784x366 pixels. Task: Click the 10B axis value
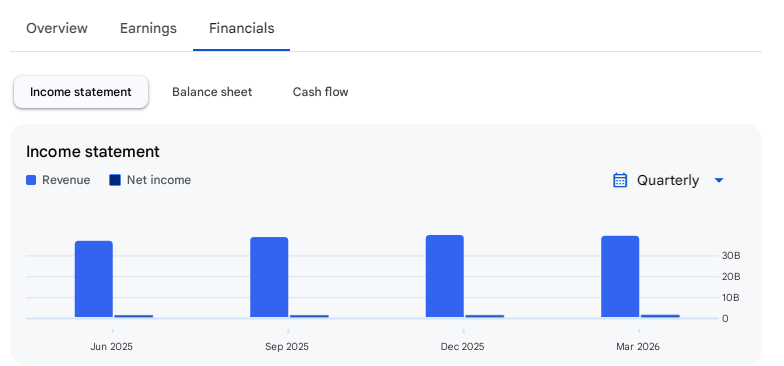(731, 298)
